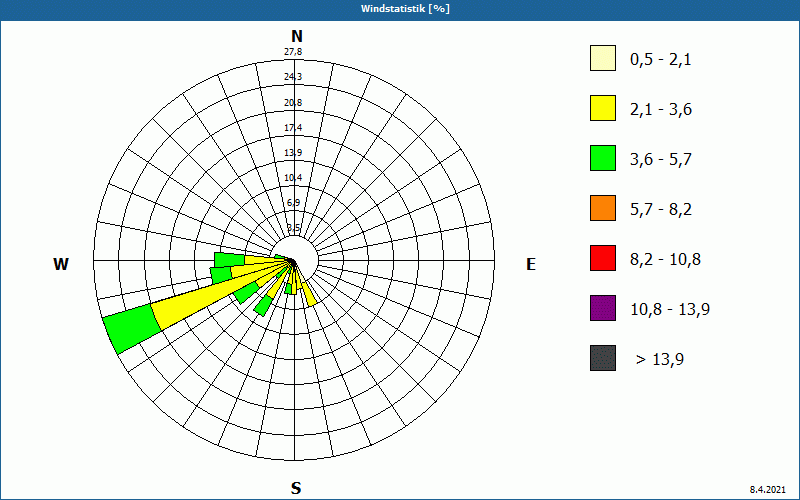Click the 13,9 radial axis value

293,153
